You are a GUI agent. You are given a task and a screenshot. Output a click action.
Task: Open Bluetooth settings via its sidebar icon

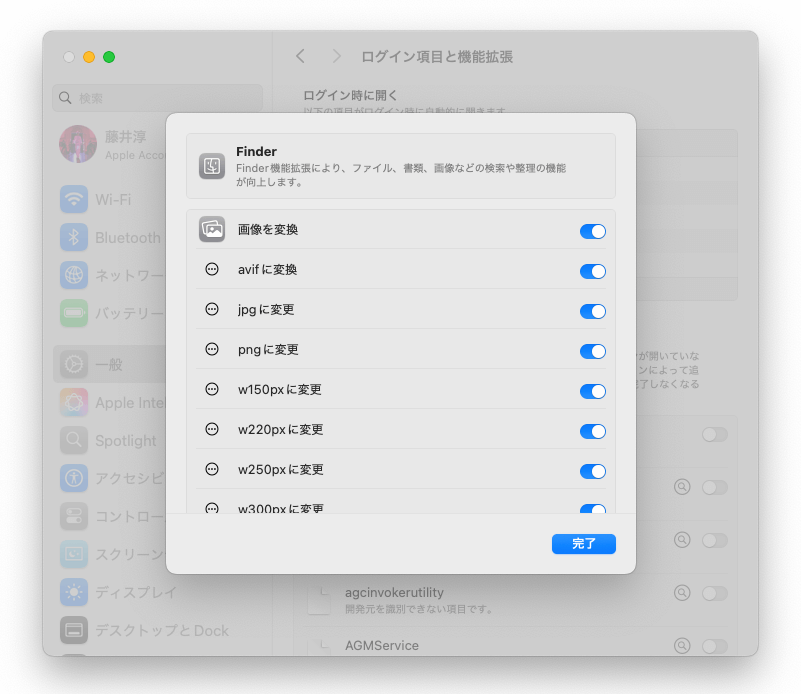[75, 237]
